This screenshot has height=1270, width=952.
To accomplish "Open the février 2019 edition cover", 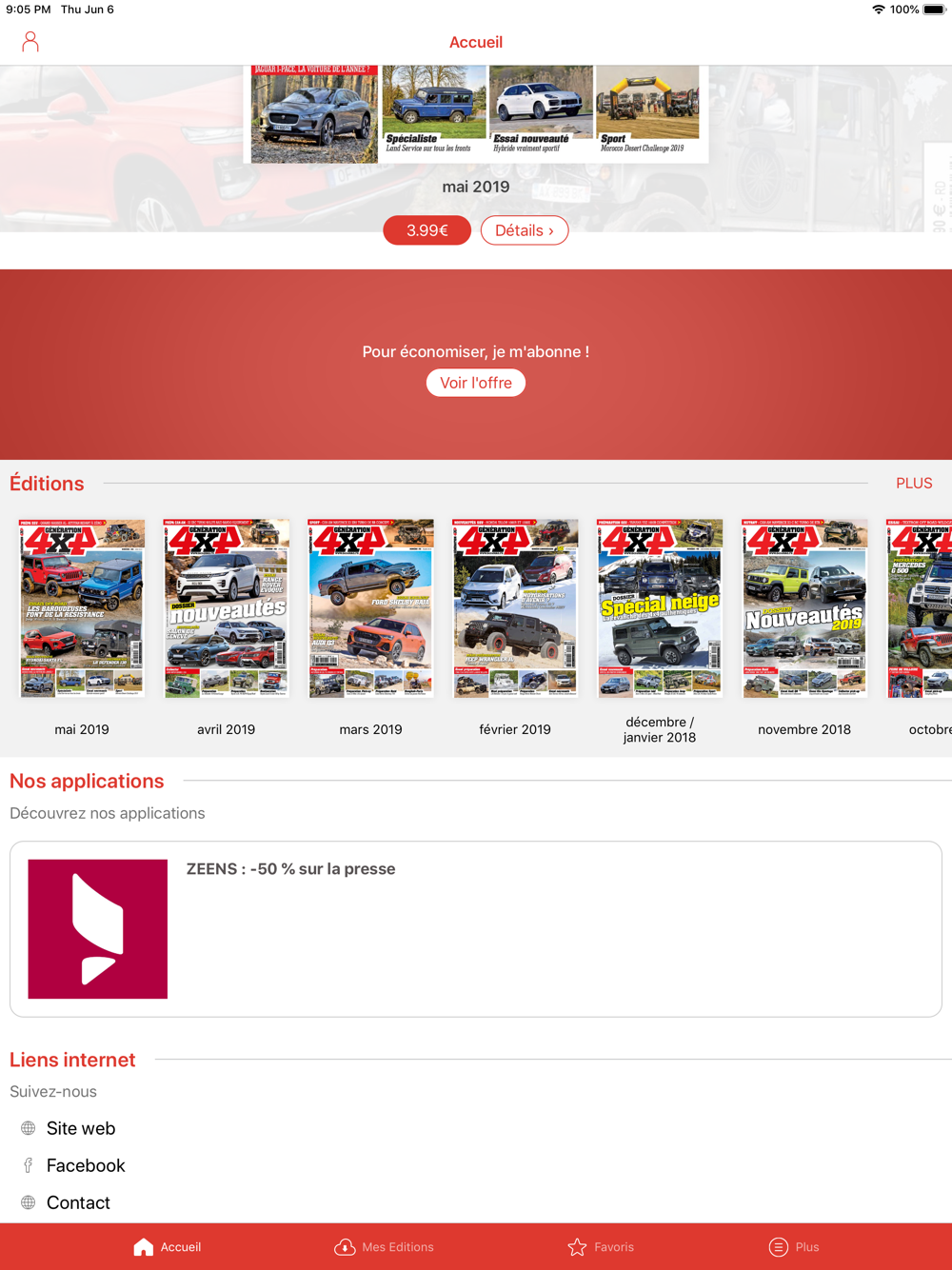I will 515,608.
